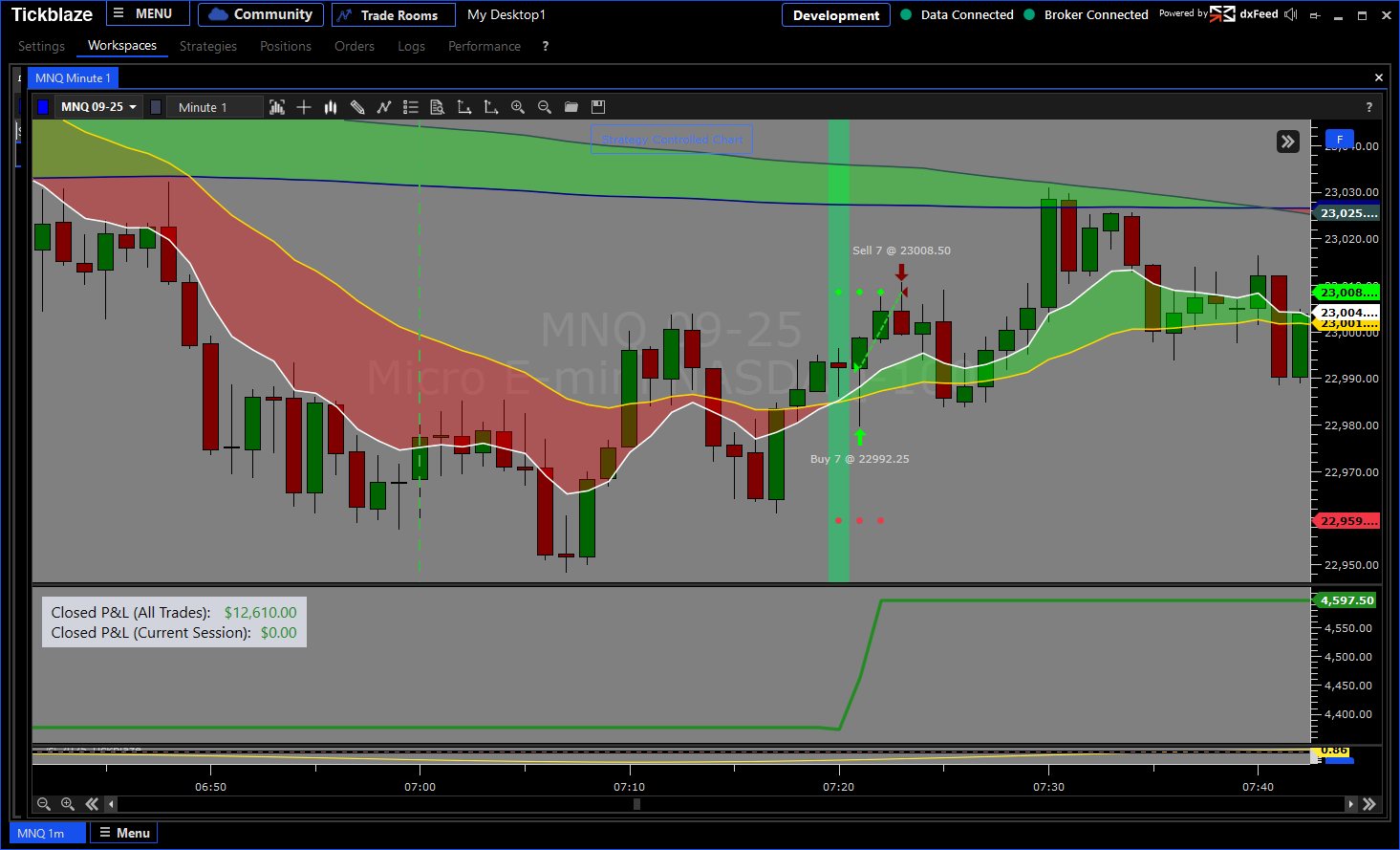
Task: Open Trade Rooms
Action: [388, 15]
